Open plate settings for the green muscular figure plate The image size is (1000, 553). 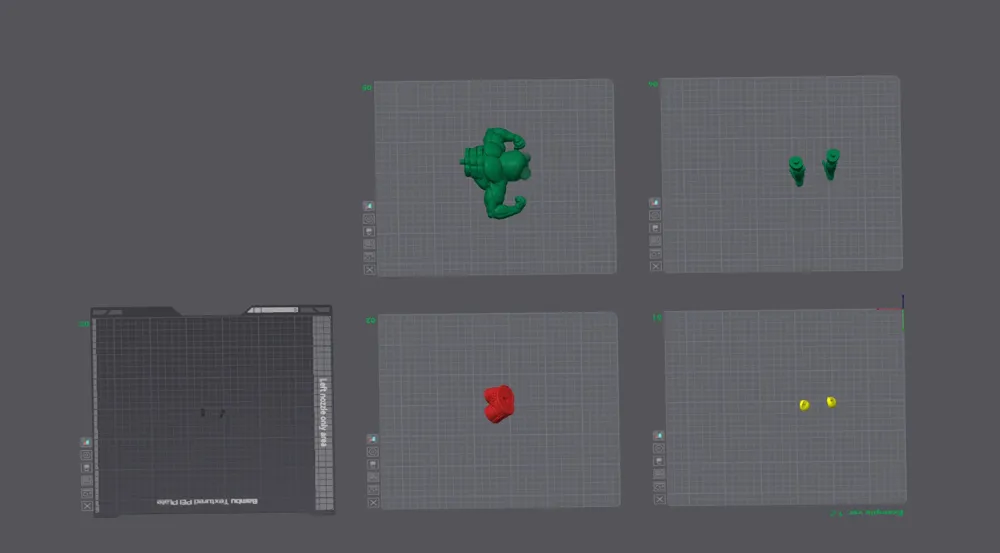click(369, 219)
